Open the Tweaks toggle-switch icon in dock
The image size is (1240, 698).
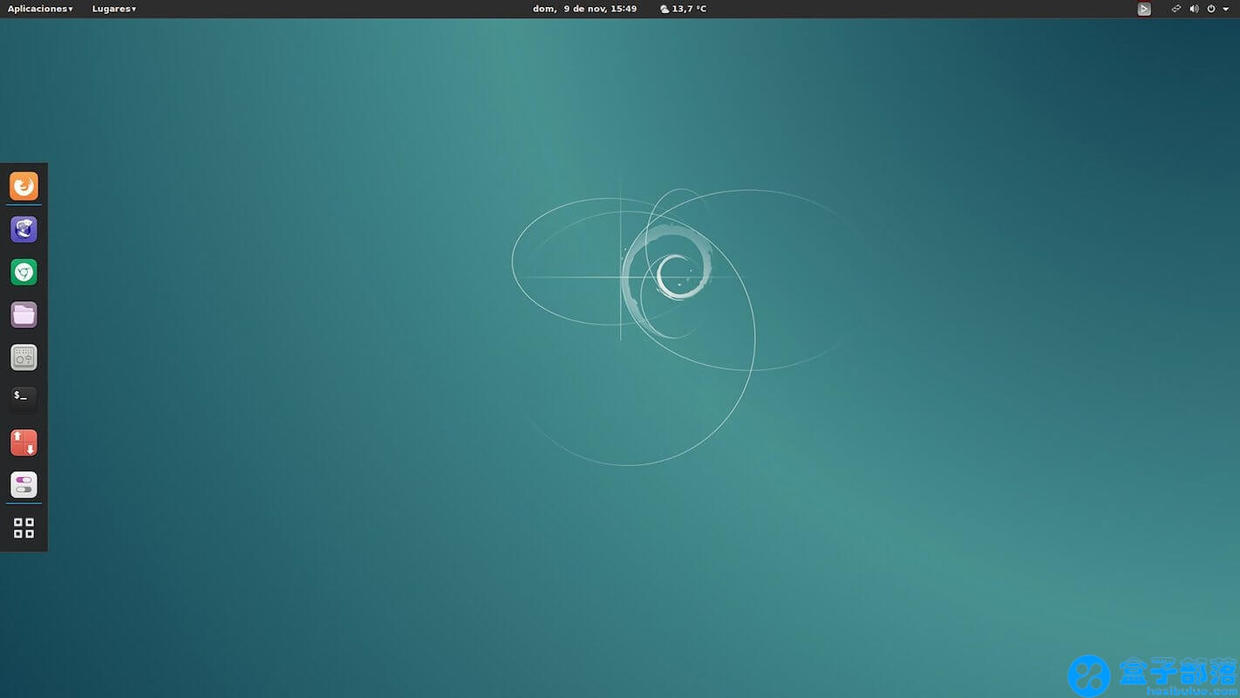point(24,485)
